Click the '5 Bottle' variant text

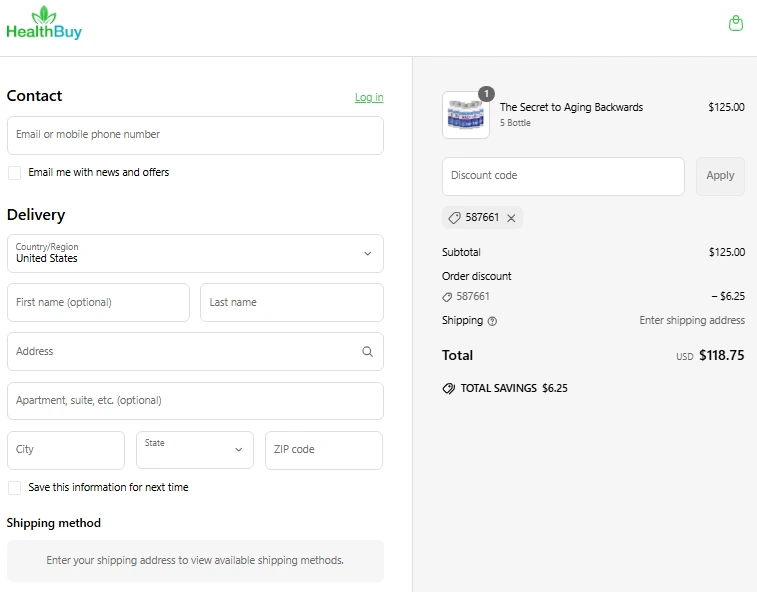[x=515, y=123]
